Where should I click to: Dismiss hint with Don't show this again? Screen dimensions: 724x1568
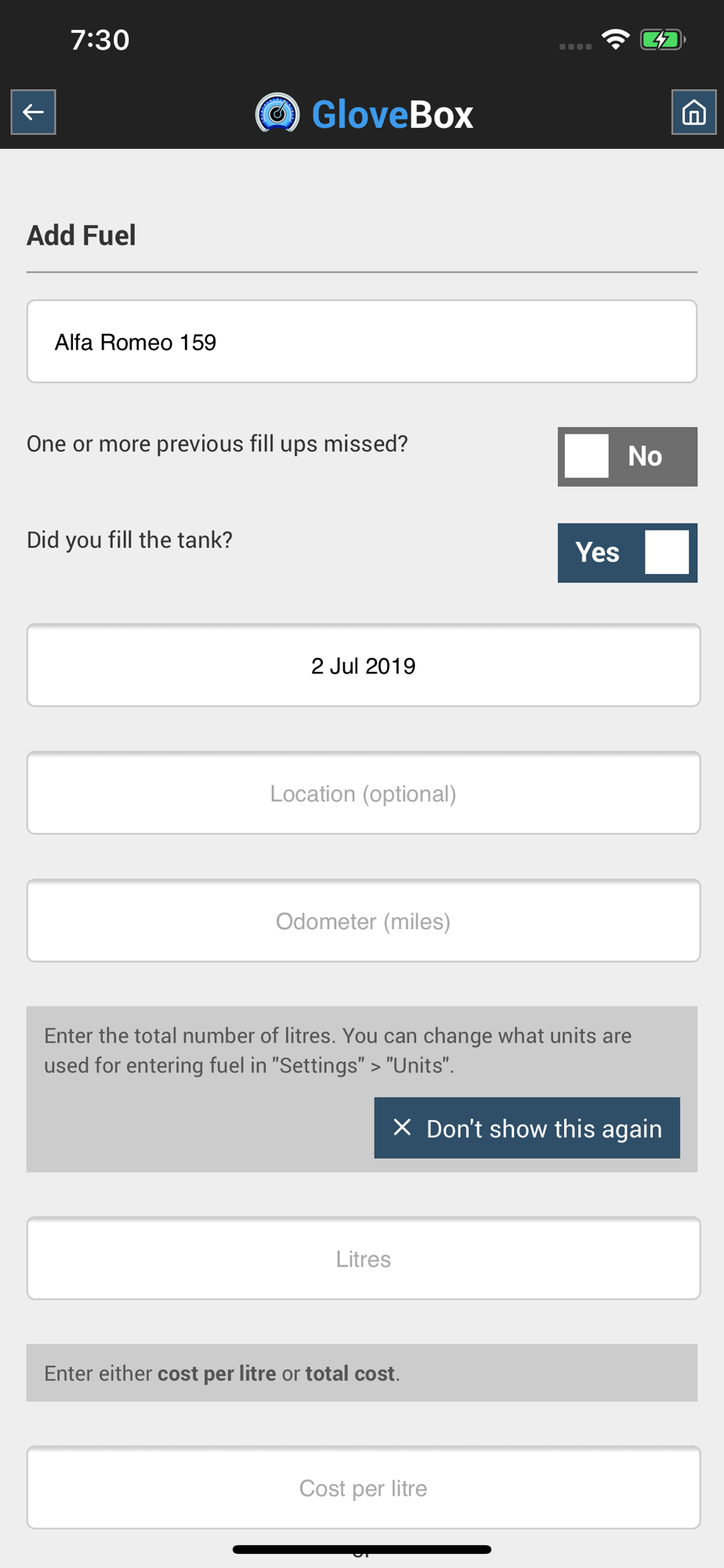pyautogui.click(x=527, y=1127)
